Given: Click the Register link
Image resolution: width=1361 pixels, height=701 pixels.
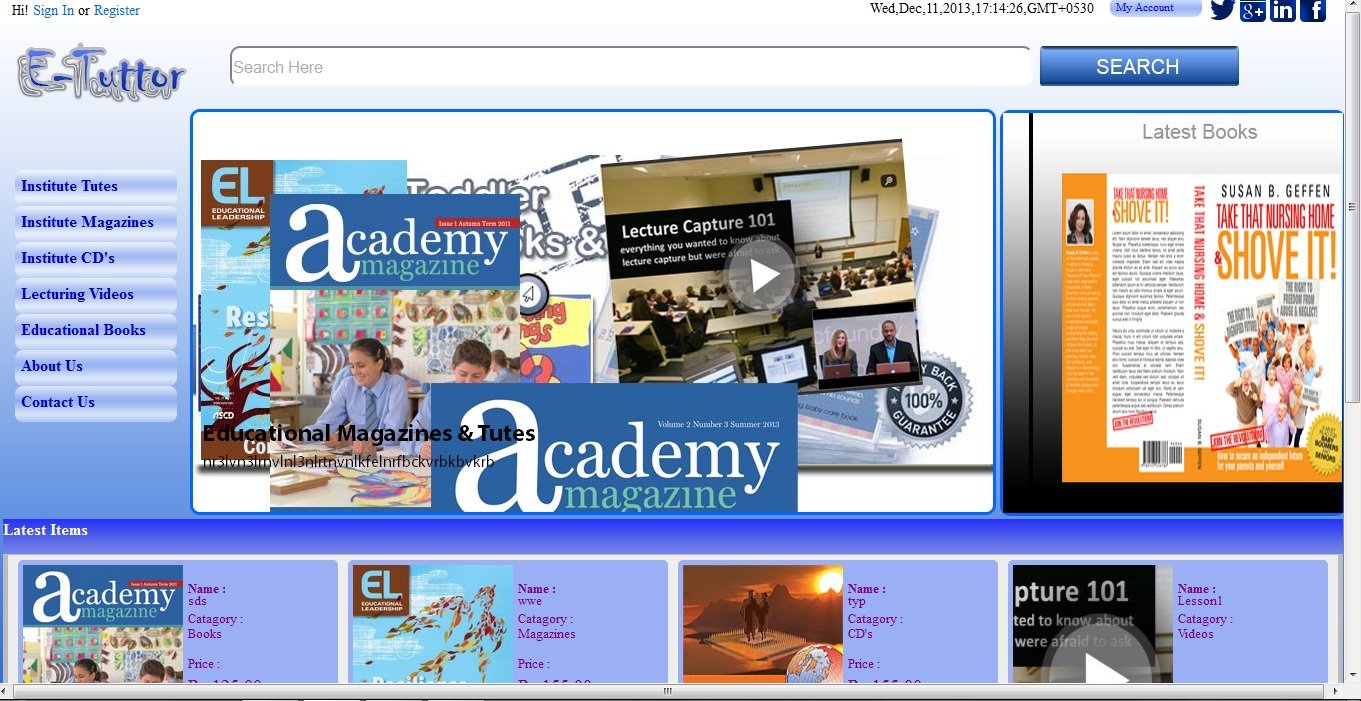Looking at the screenshot, I should 116,10.
